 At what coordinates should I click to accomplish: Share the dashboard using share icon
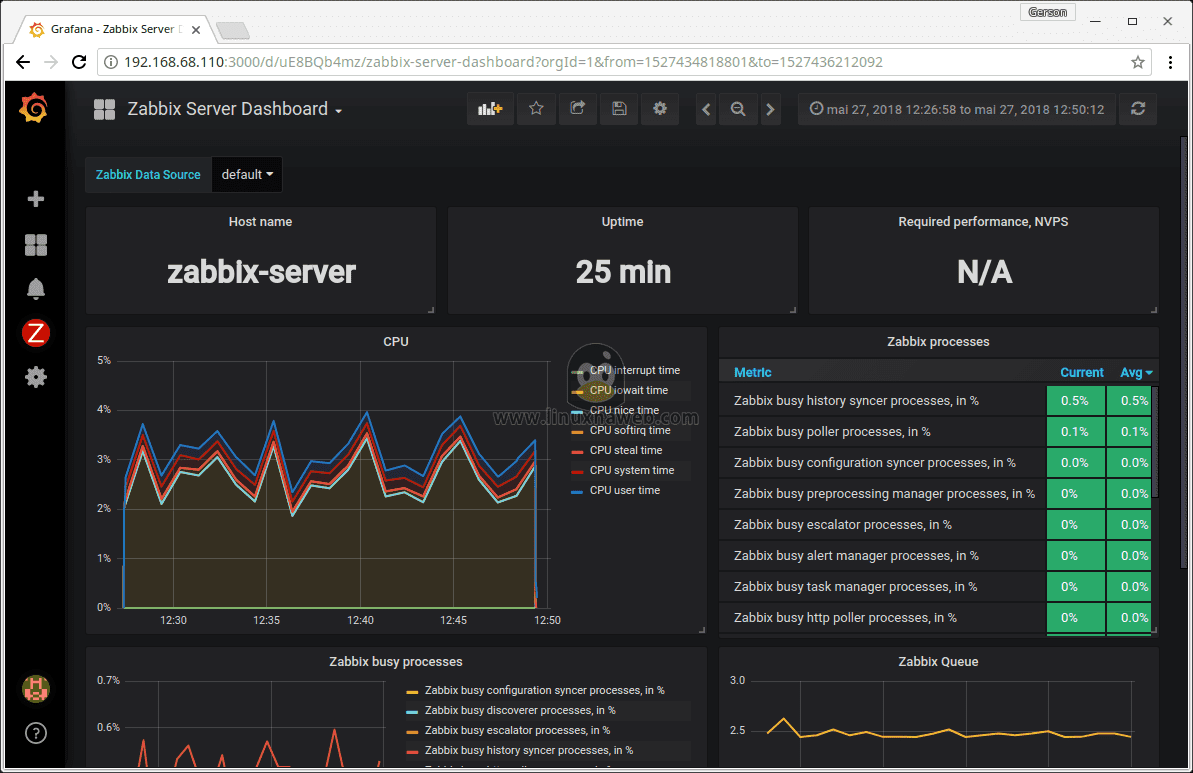578,110
